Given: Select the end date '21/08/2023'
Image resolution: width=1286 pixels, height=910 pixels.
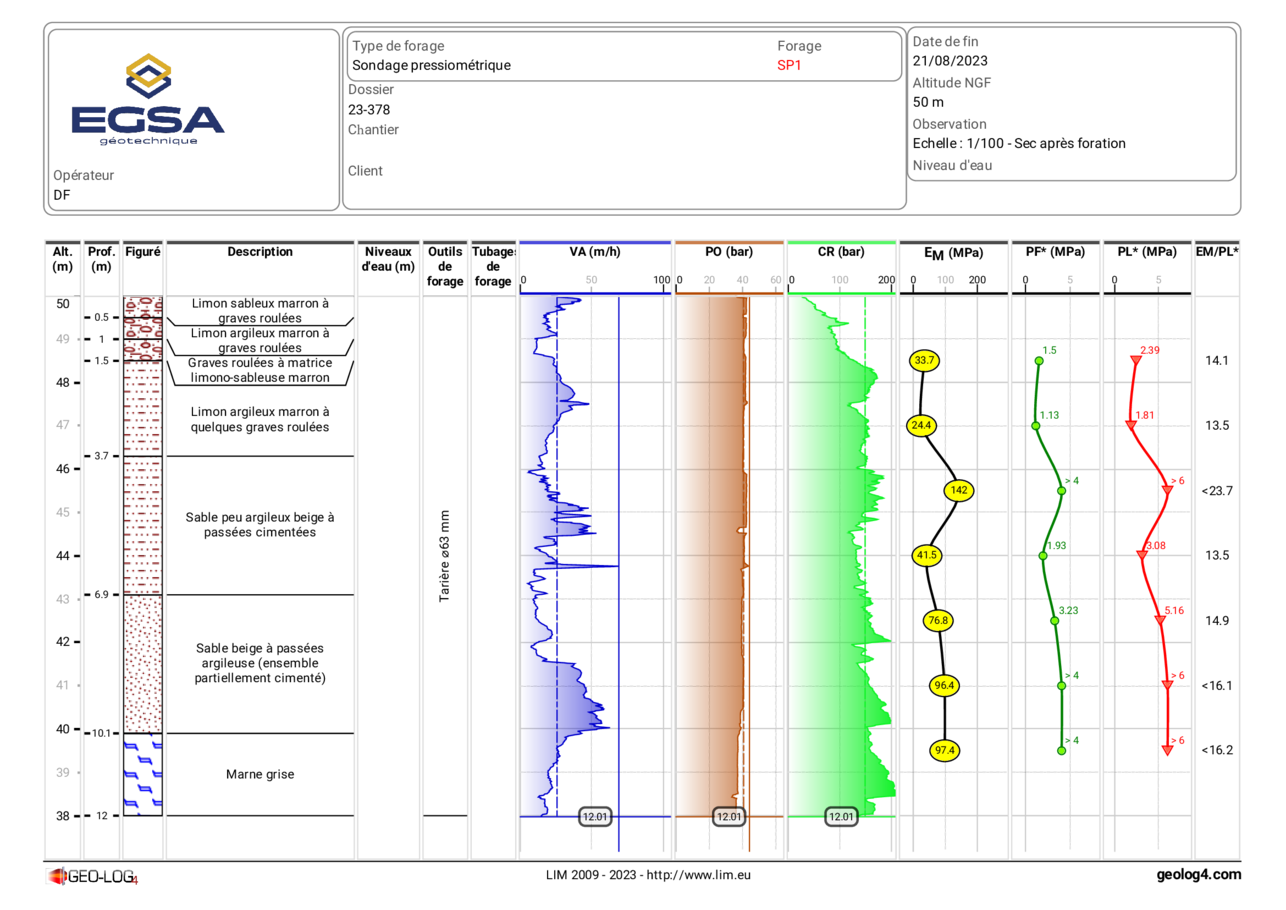Looking at the screenshot, I should click(951, 60).
